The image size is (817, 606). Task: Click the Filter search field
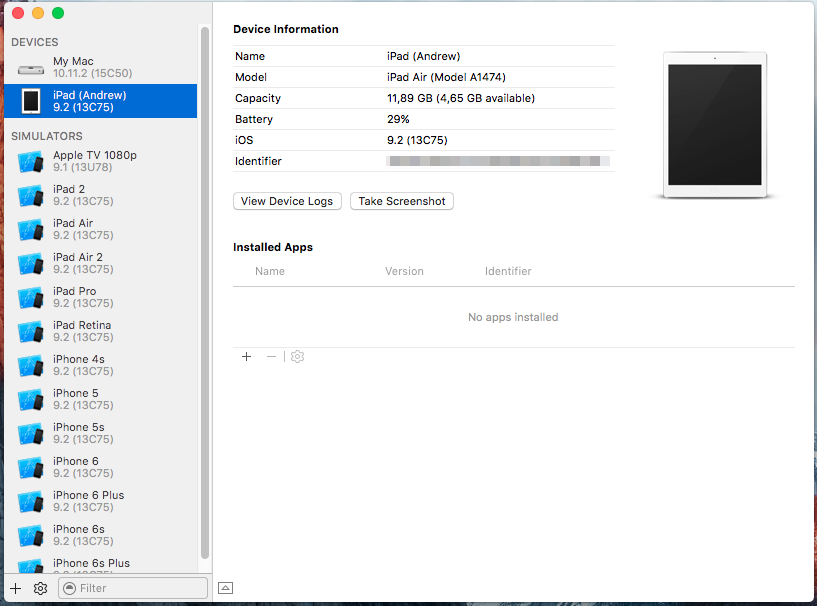(133, 588)
